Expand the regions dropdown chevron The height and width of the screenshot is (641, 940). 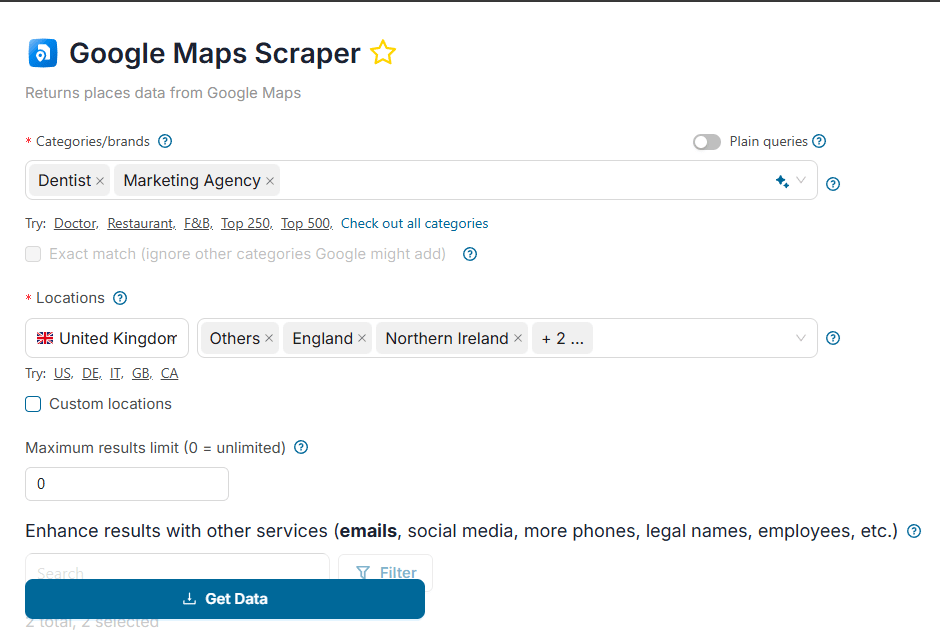pyautogui.click(x=801, y=338)
